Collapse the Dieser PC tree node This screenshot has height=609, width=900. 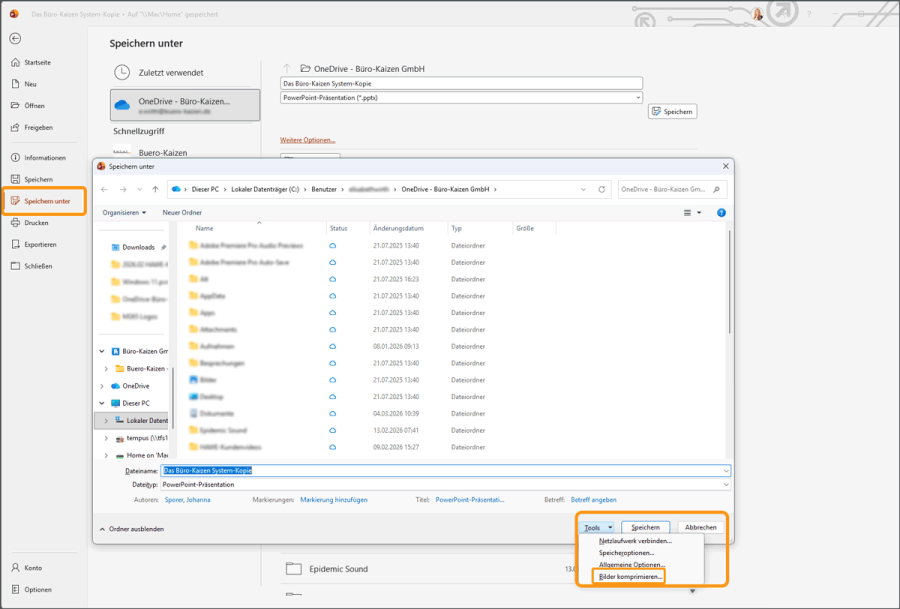coord(102,403)
